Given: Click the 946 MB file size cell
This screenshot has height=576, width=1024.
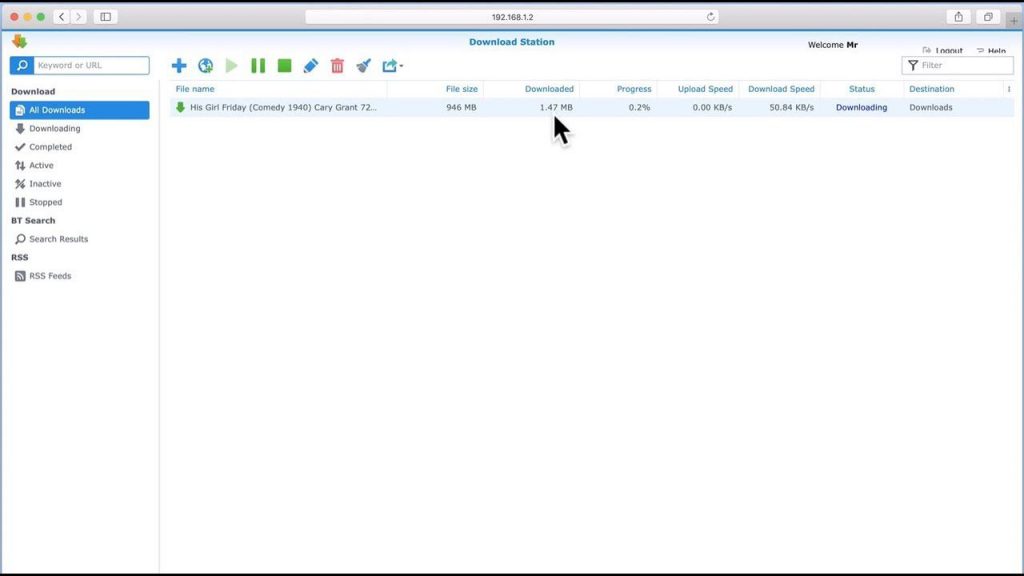Looking at the screenshot, I should [x=461, y=107].
